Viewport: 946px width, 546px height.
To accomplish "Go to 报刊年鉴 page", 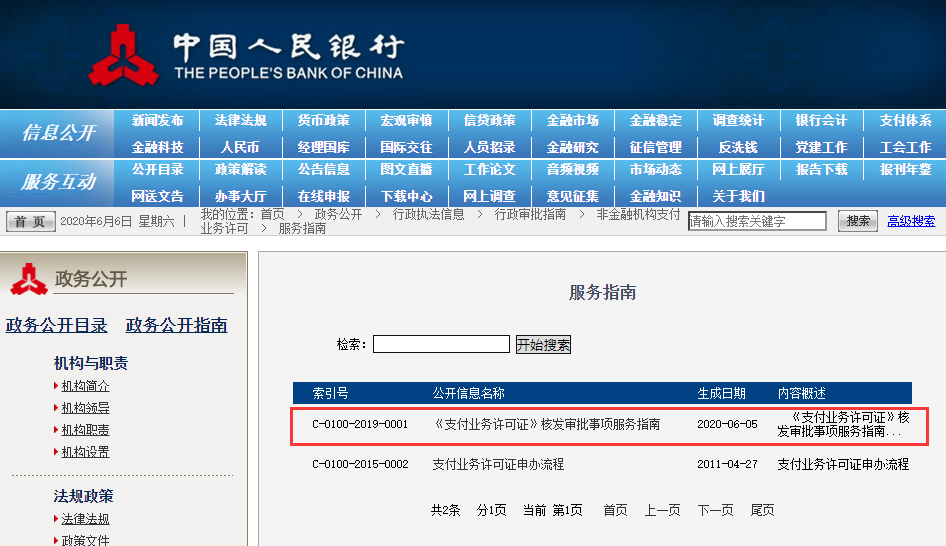I will click(x=905, y=170).
